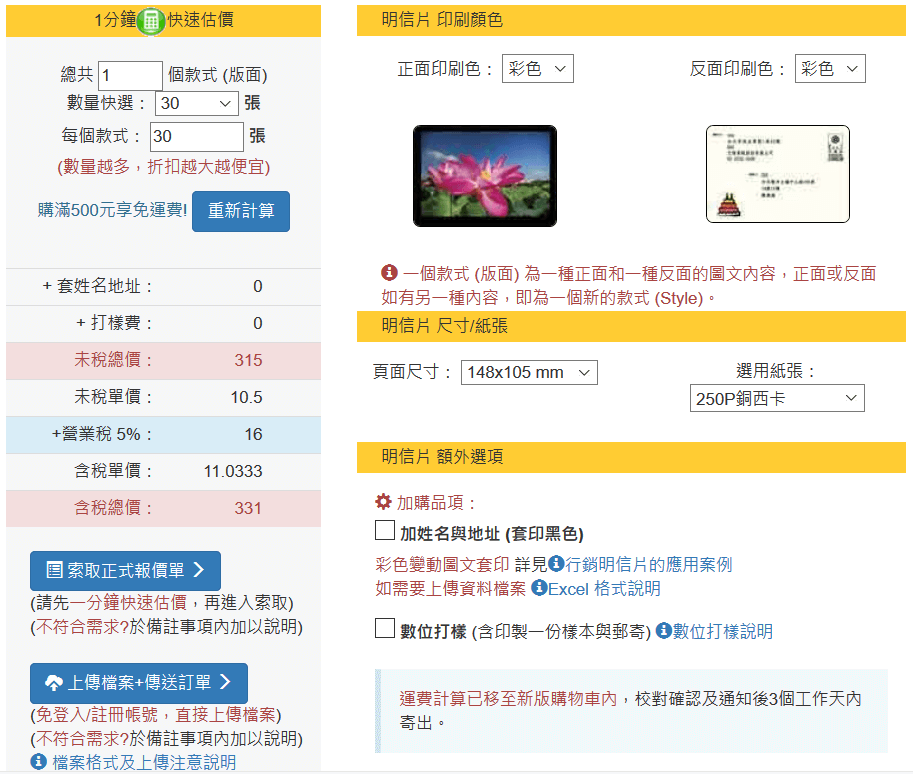Click info icon before 行銷明信片的應用案例
The width and height of the screenshot is (913, 774).
(x=555, y=564)
